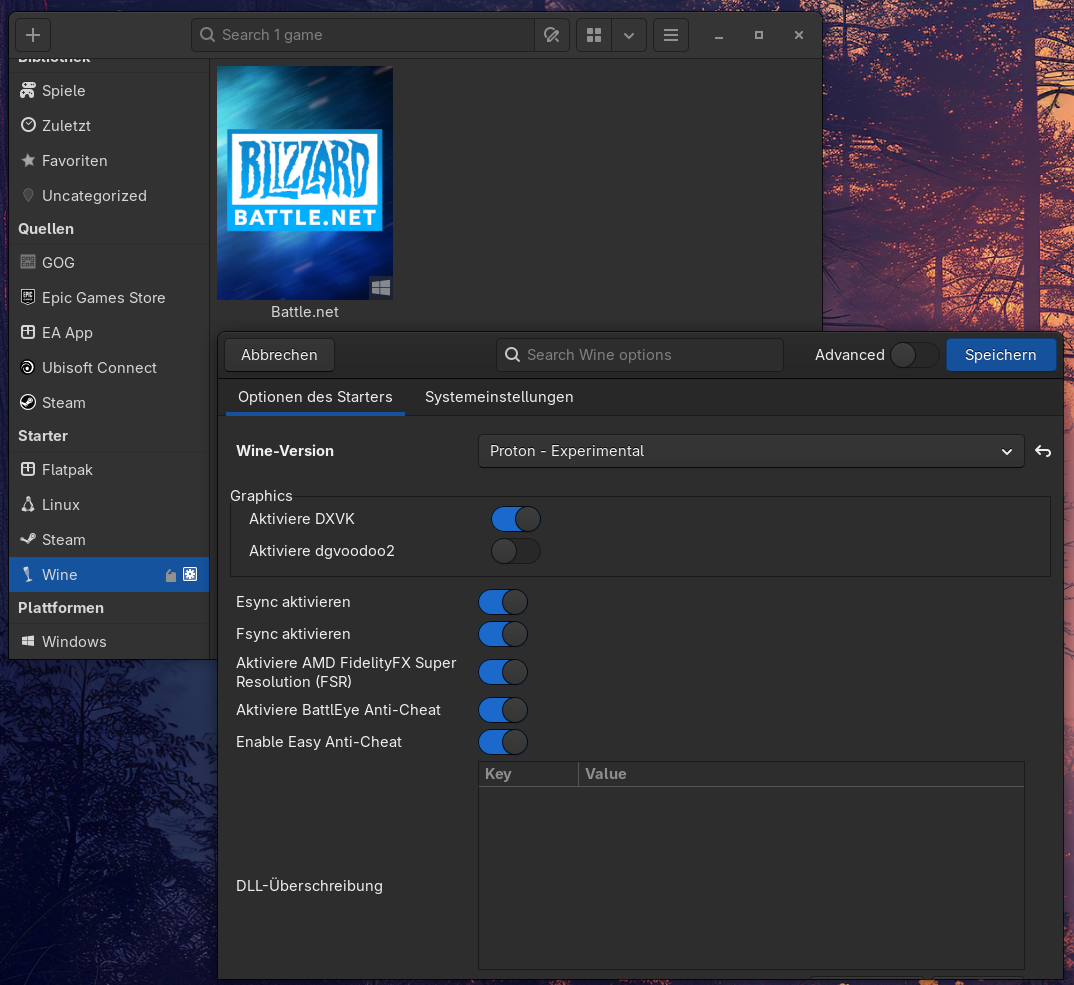Viewport: 1074px width, 985px height.
Task: Open GOG source
Action: 109,262
